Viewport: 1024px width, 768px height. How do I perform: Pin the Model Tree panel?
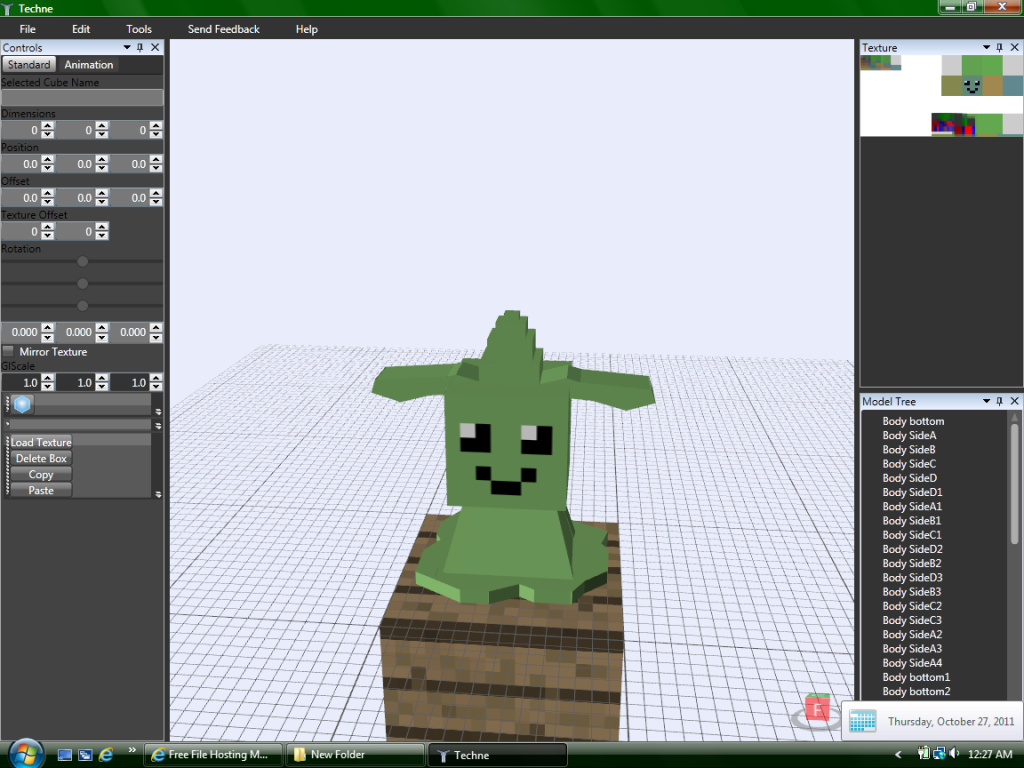[999, 401]
